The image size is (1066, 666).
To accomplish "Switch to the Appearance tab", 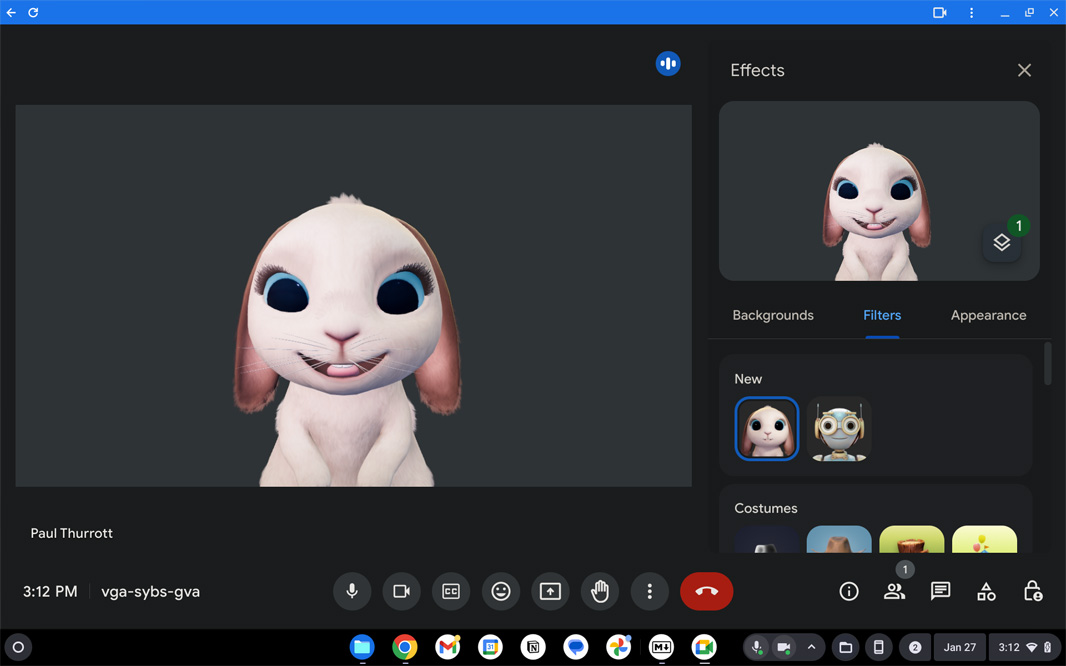I will click(988, 315).
